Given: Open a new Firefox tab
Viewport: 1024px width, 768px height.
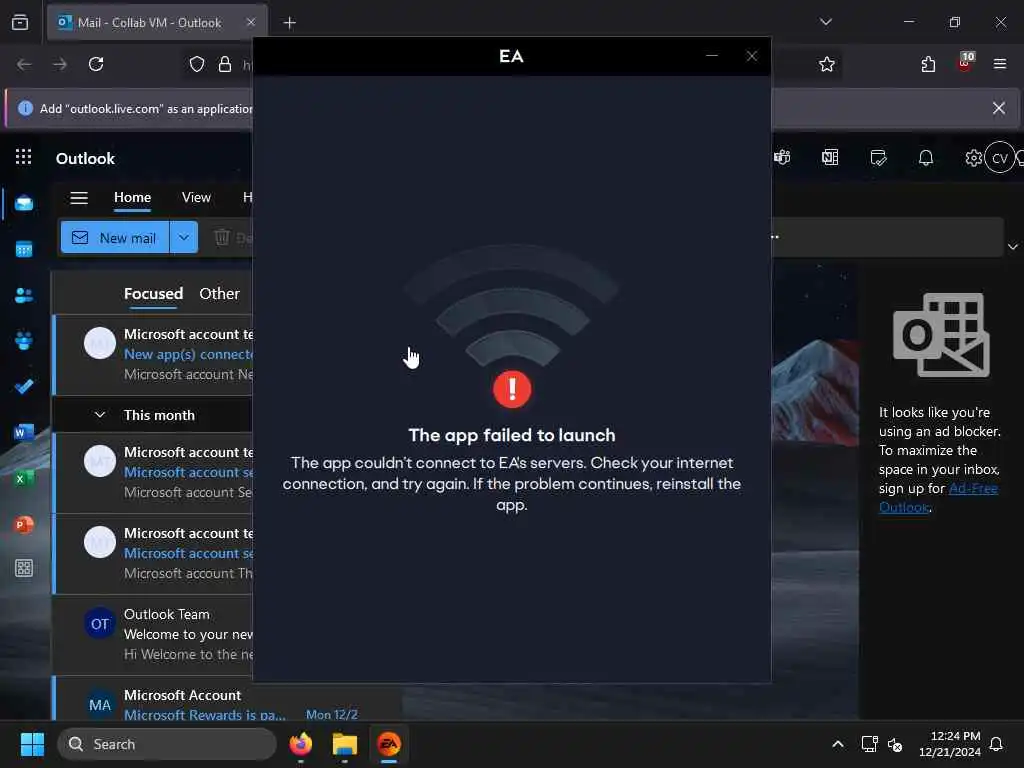Looking at the screenshot, I should point(289,23).
